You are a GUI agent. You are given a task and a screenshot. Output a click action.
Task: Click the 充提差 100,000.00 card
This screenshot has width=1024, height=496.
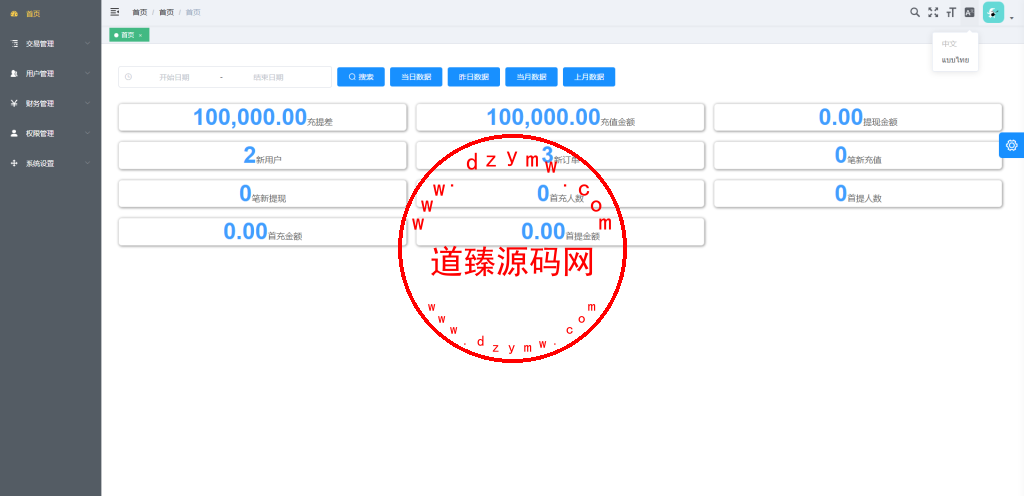click(263, 117)
